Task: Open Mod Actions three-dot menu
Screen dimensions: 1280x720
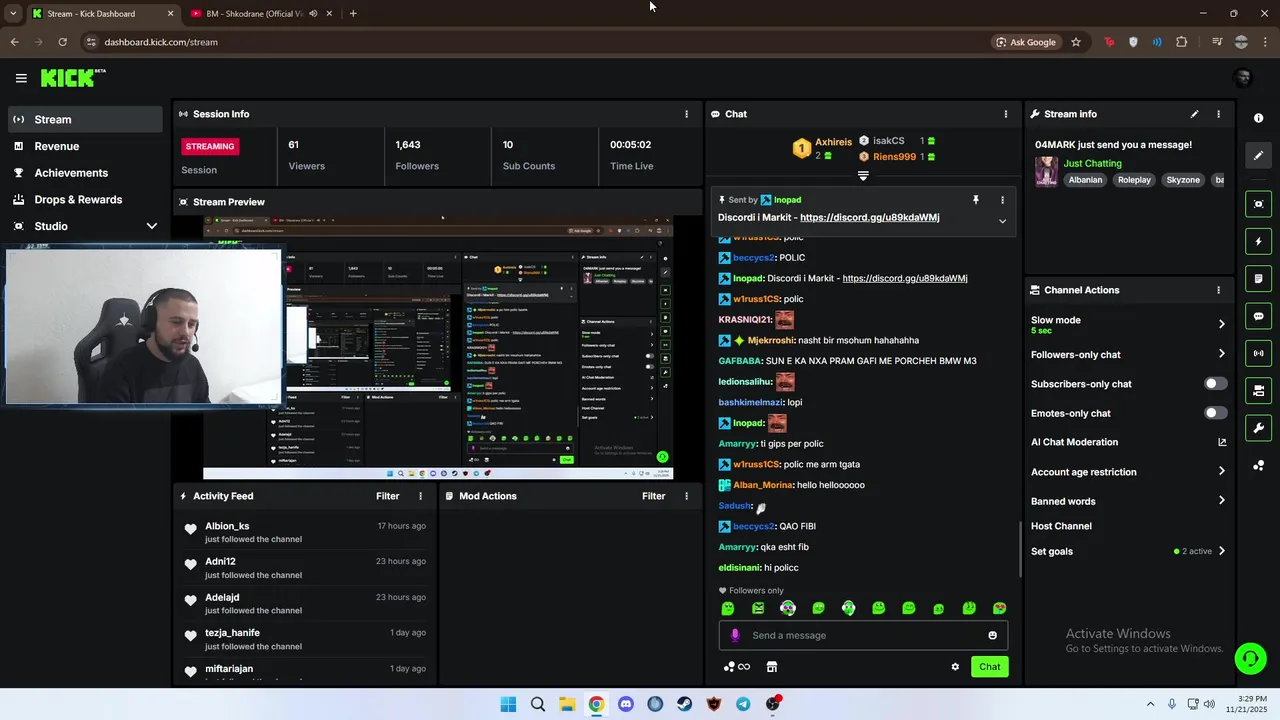Action: click(x=686, y=496)
